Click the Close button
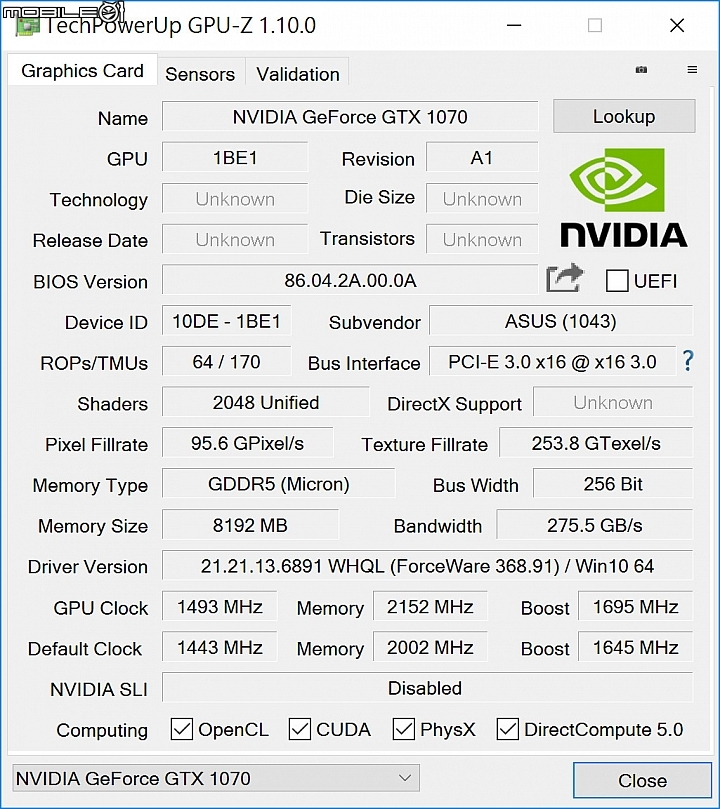The image size is (720, 809). pos(642,780)
